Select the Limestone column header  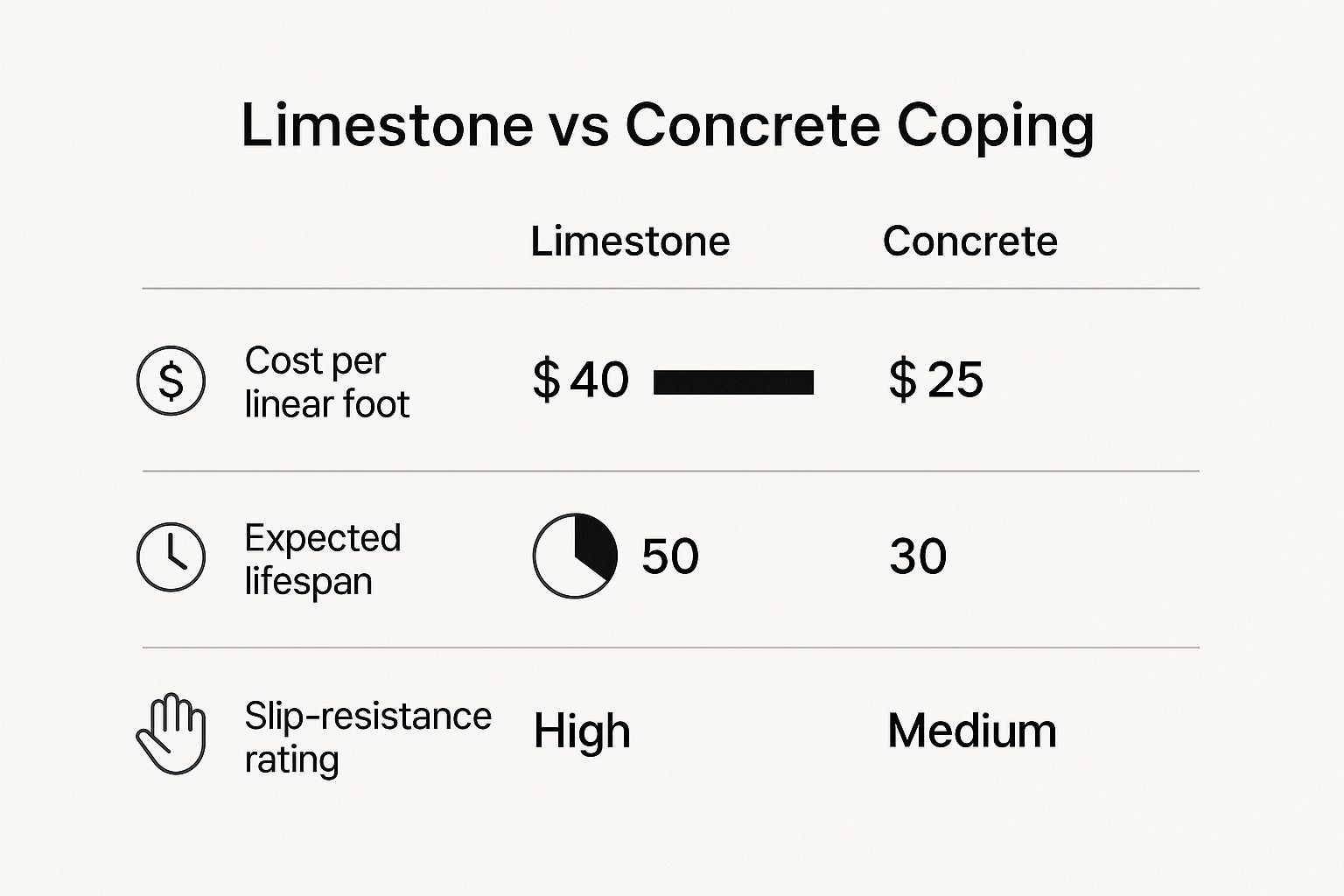coord(630,241)
